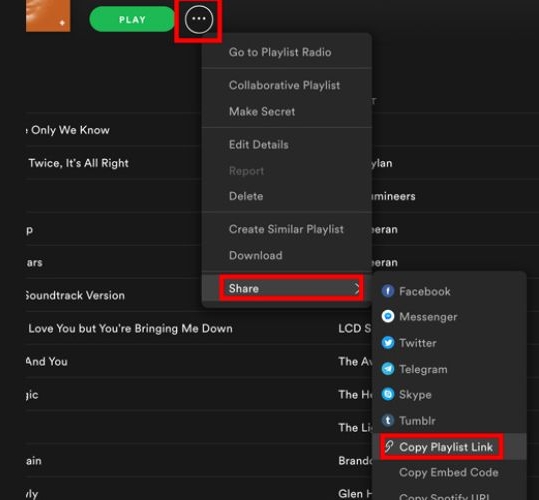Click Download in the context menu
This screenshot has width=539, height=500.
[x=256, y=255]
